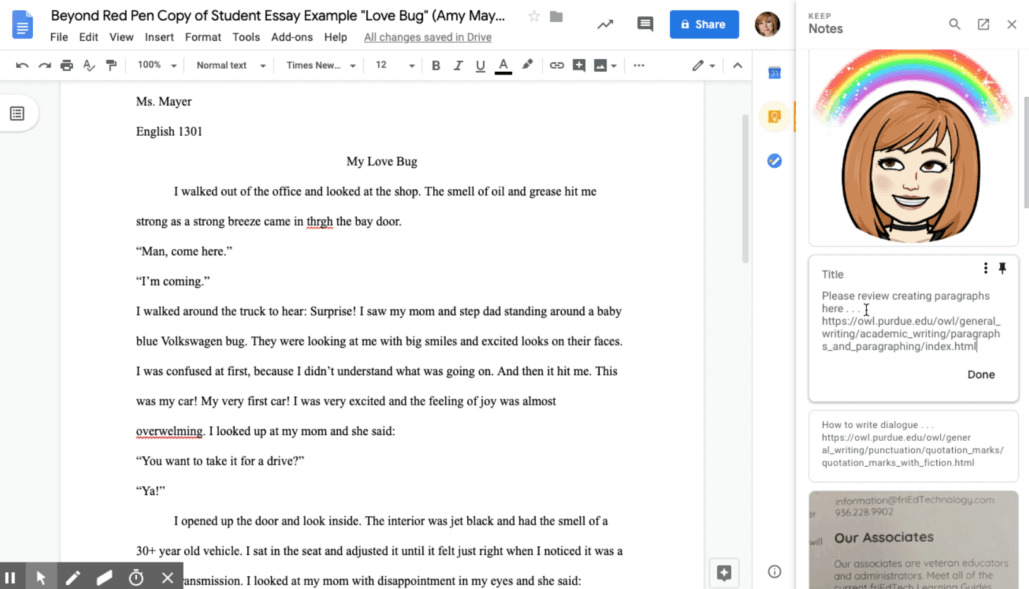
Task: Open the font size 12 dropdown
Action: point(394,66)
